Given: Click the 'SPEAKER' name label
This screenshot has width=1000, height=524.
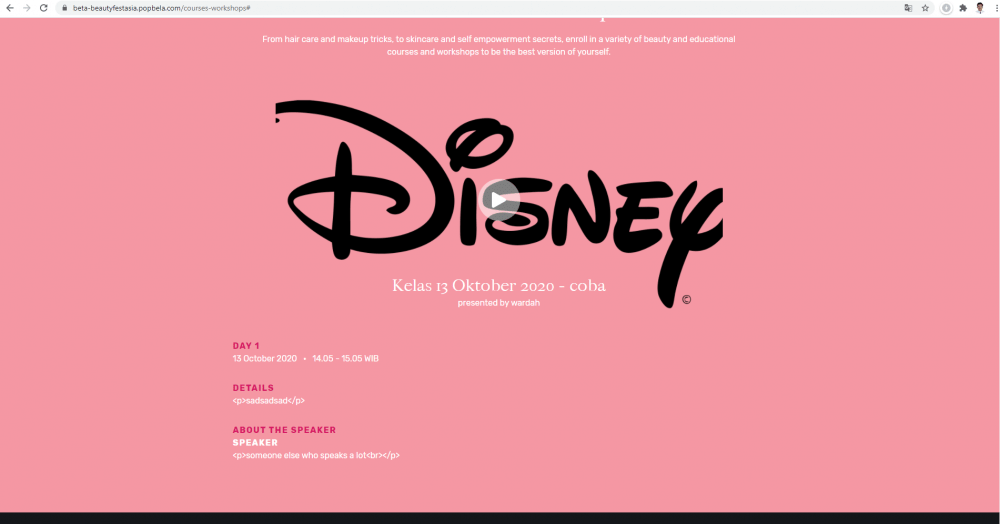Looking at the screenshot, I should click(255, 442).
